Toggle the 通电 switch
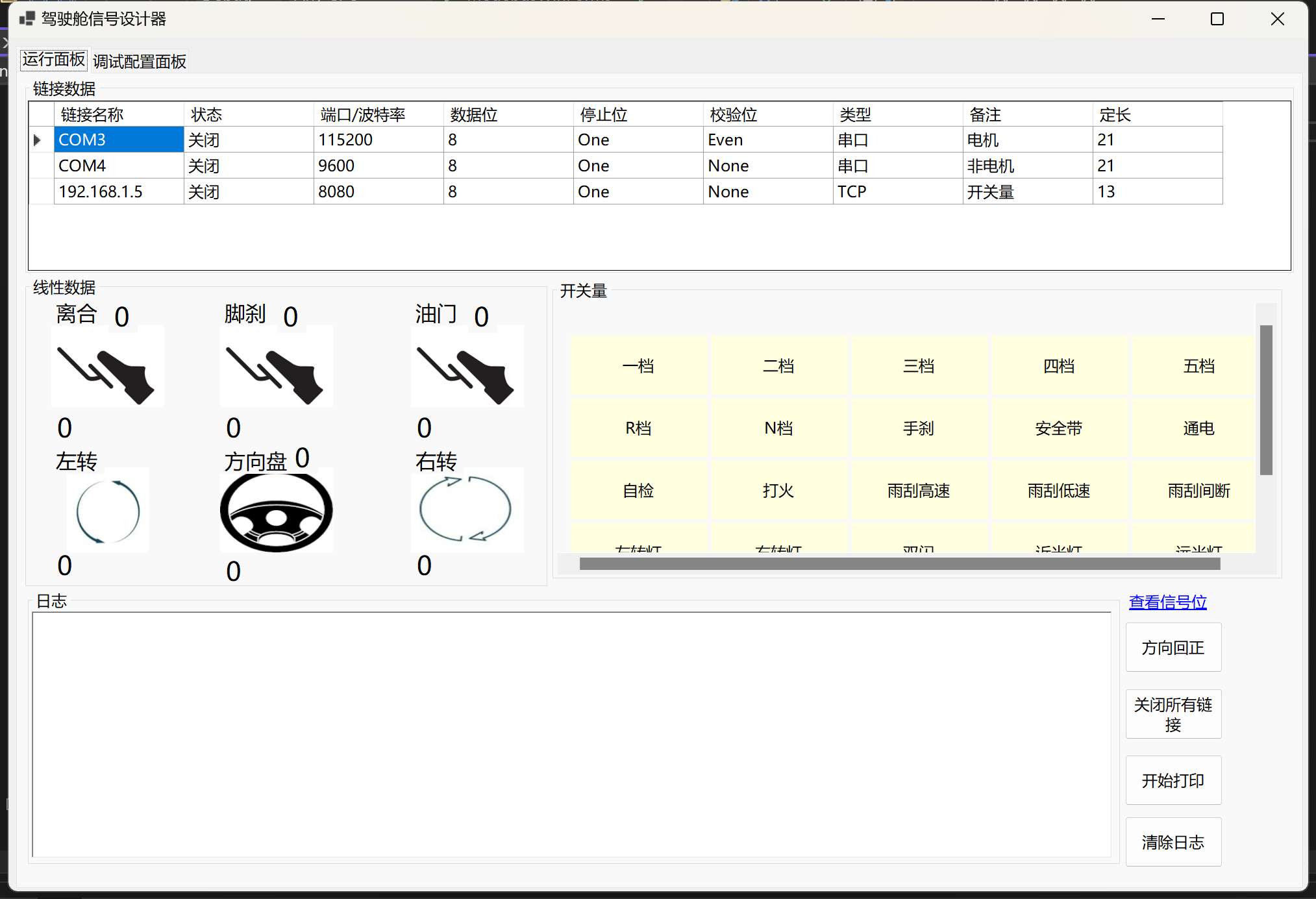Viewport: 1316px width, 899px height. [1194, 428]
